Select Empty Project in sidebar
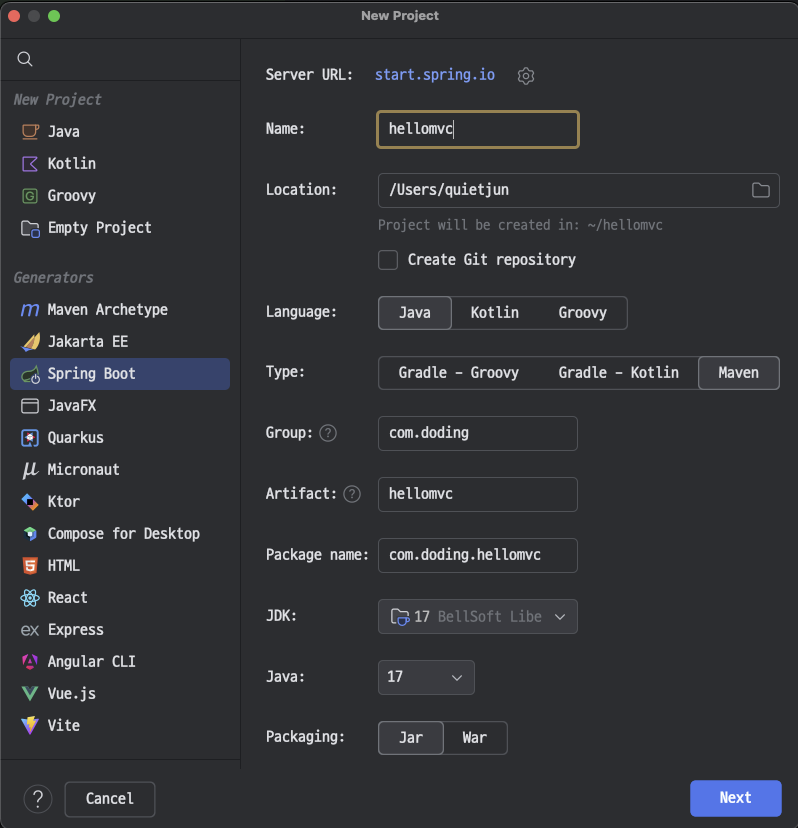The image size is (798, 828). pyautogui.click(x=120, y=228)
